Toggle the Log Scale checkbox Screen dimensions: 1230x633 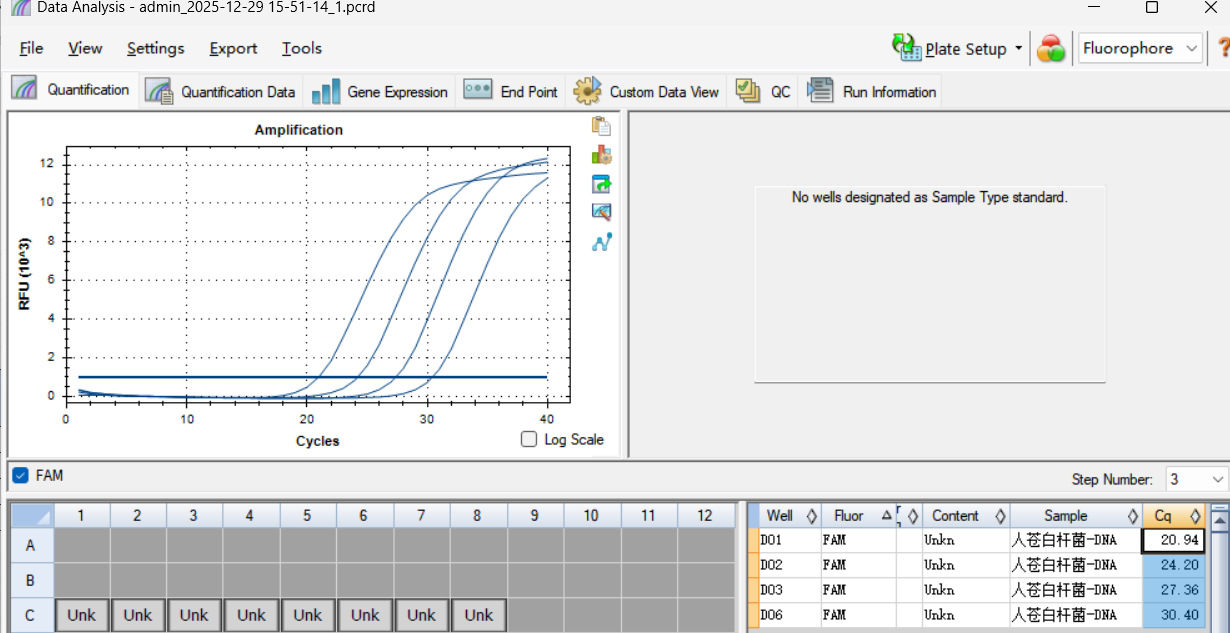coord(529,439)
